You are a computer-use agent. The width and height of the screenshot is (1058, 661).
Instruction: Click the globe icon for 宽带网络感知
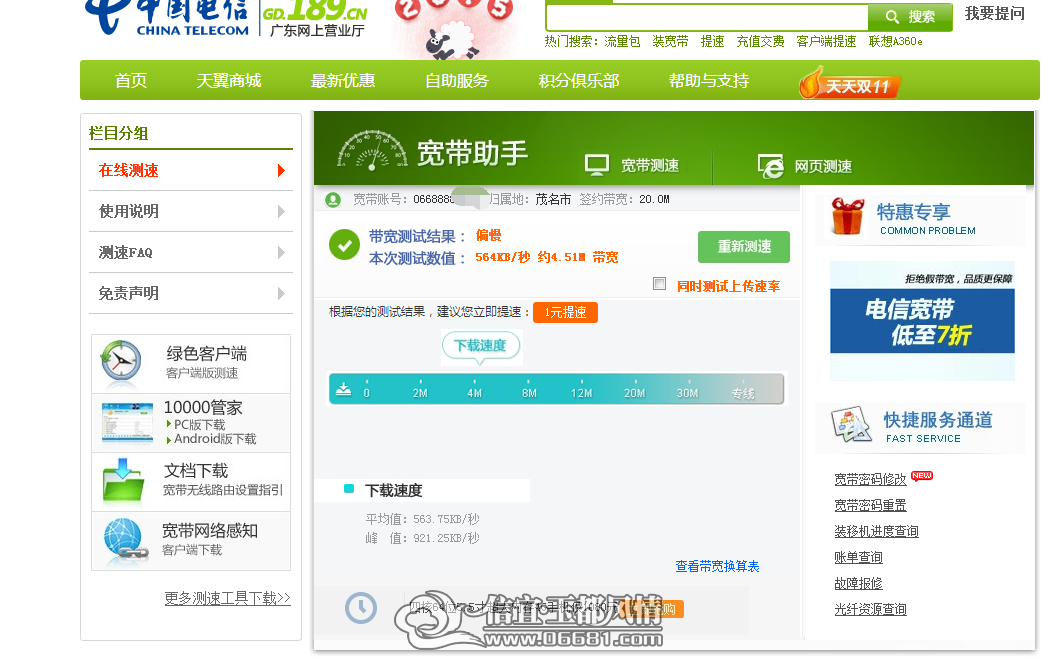coord(125,540)
